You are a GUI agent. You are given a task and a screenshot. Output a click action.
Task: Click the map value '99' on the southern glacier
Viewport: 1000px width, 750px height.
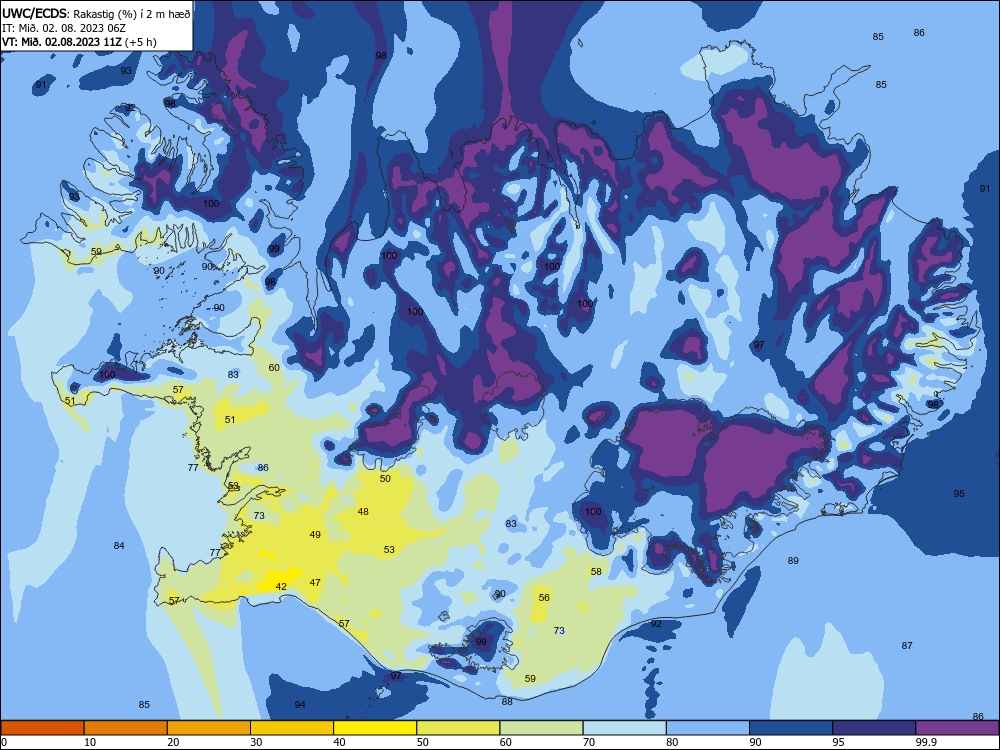(x=481, y=642)
